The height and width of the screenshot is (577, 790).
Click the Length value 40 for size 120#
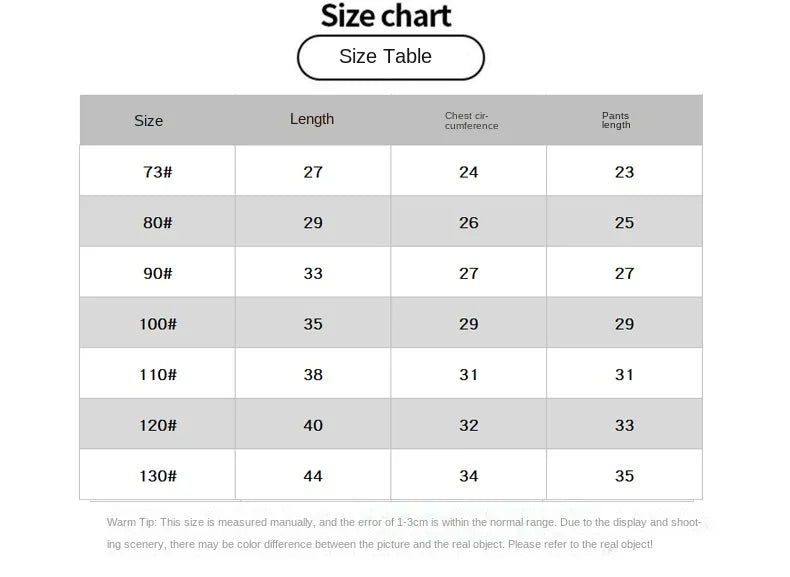pos(313,425)
